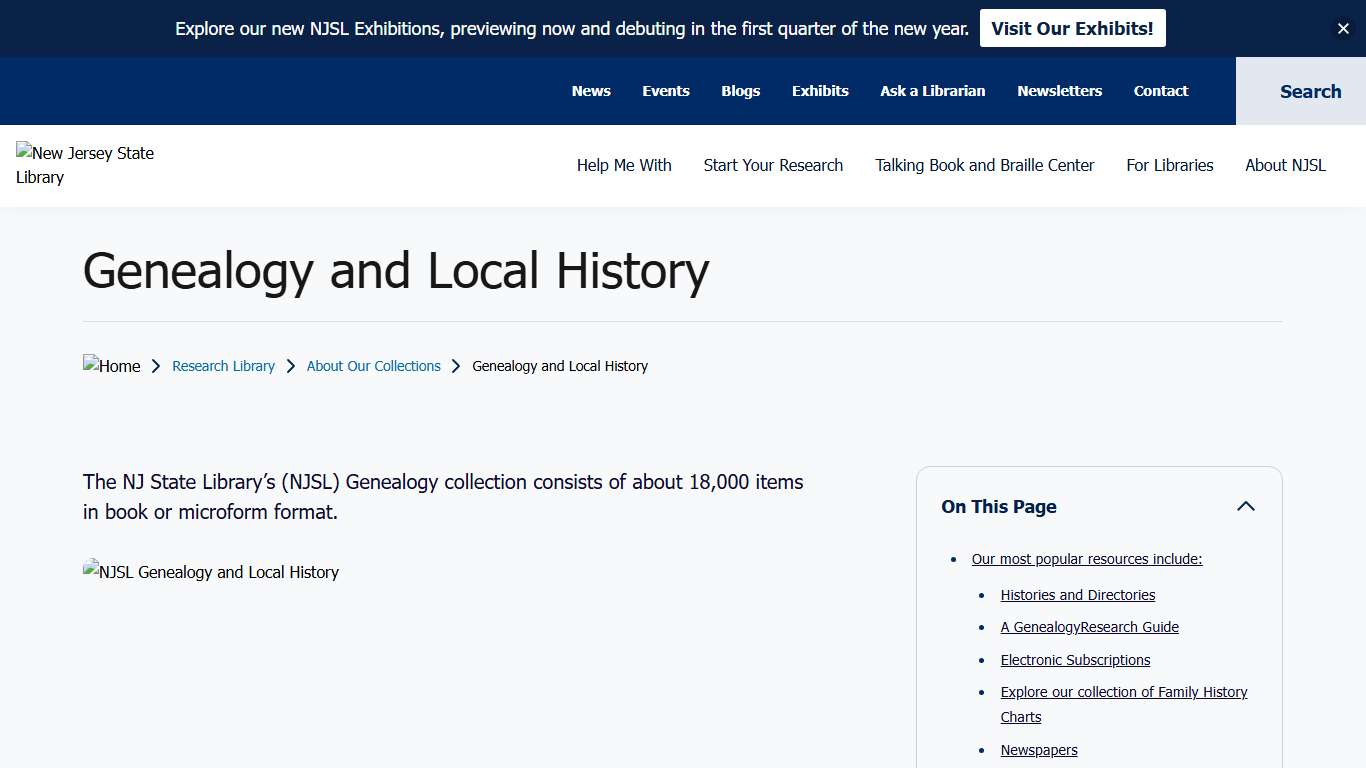1366x768 pixels.
Task: Open the Histories and Directories link
Action: pyautogui.click(x=1078, y=595)
